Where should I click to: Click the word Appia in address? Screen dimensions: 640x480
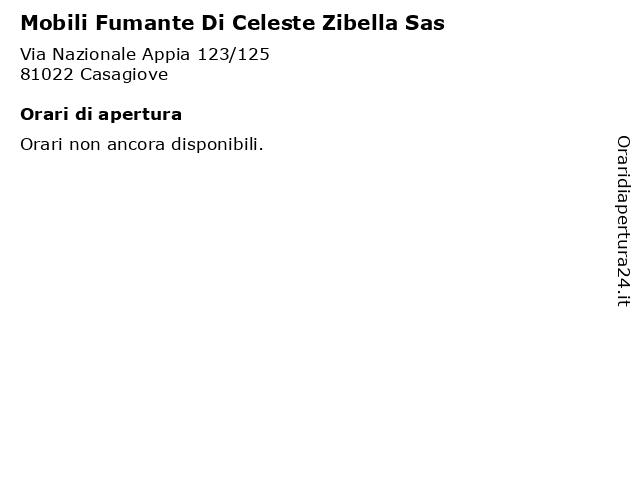tap(166, 55)
